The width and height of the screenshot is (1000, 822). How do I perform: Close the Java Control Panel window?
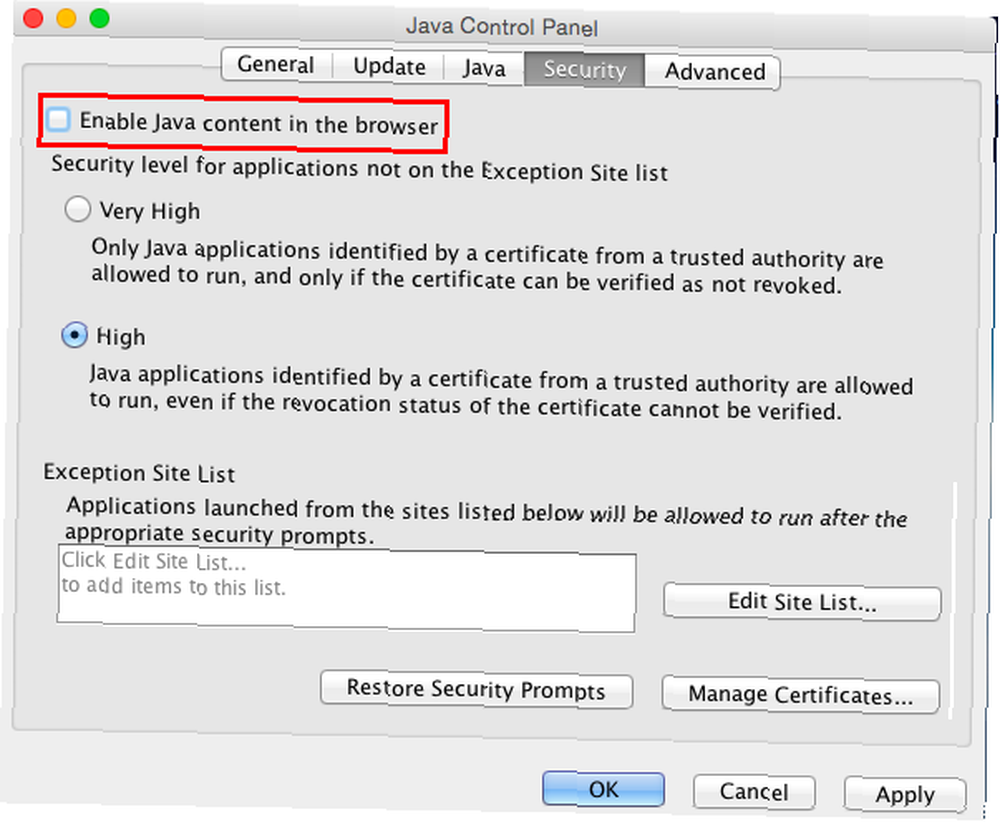(x=33, y=18)
